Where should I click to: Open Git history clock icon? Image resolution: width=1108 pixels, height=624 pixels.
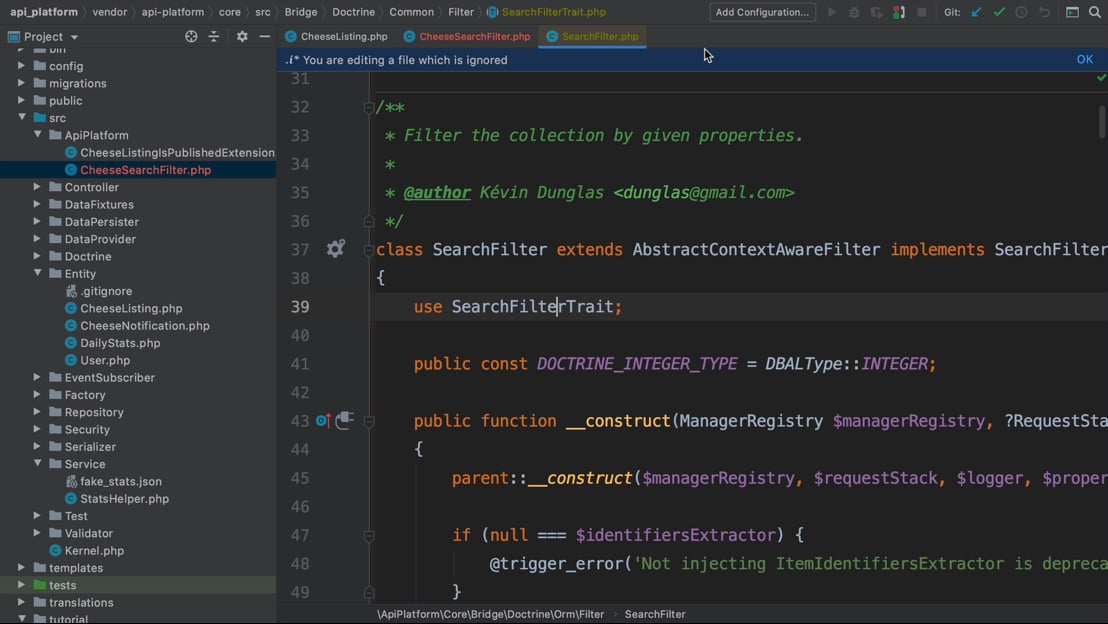1022,12
